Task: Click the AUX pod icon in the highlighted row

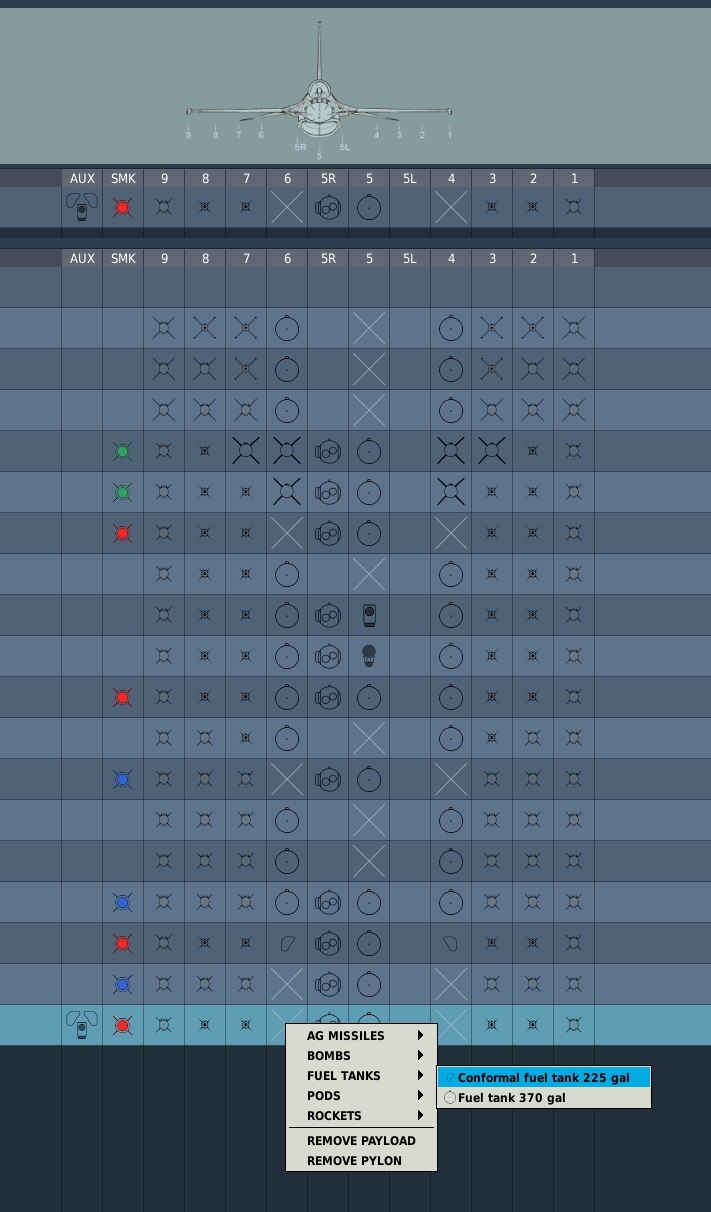Action: click(82, 1024)
